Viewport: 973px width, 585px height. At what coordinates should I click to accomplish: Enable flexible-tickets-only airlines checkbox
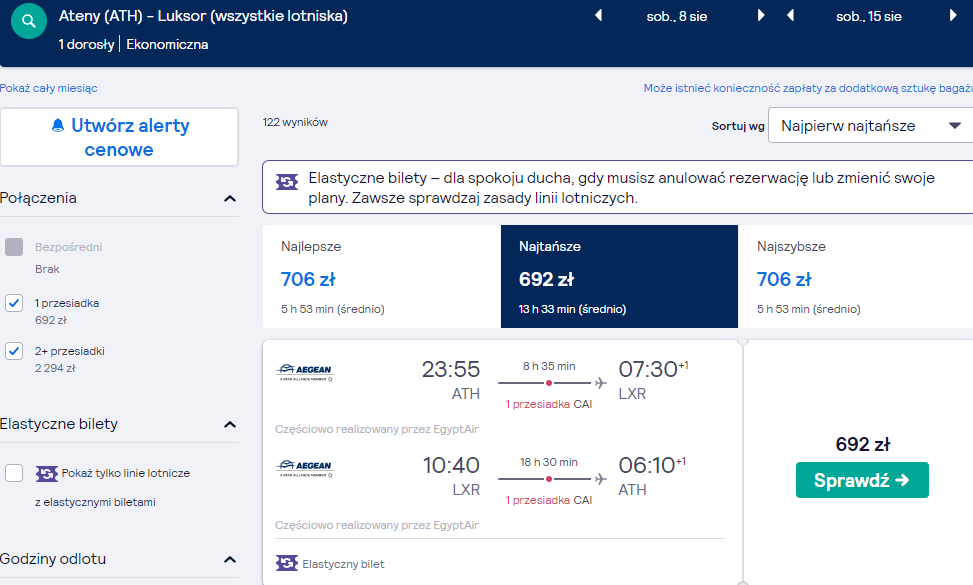[14, 473]
